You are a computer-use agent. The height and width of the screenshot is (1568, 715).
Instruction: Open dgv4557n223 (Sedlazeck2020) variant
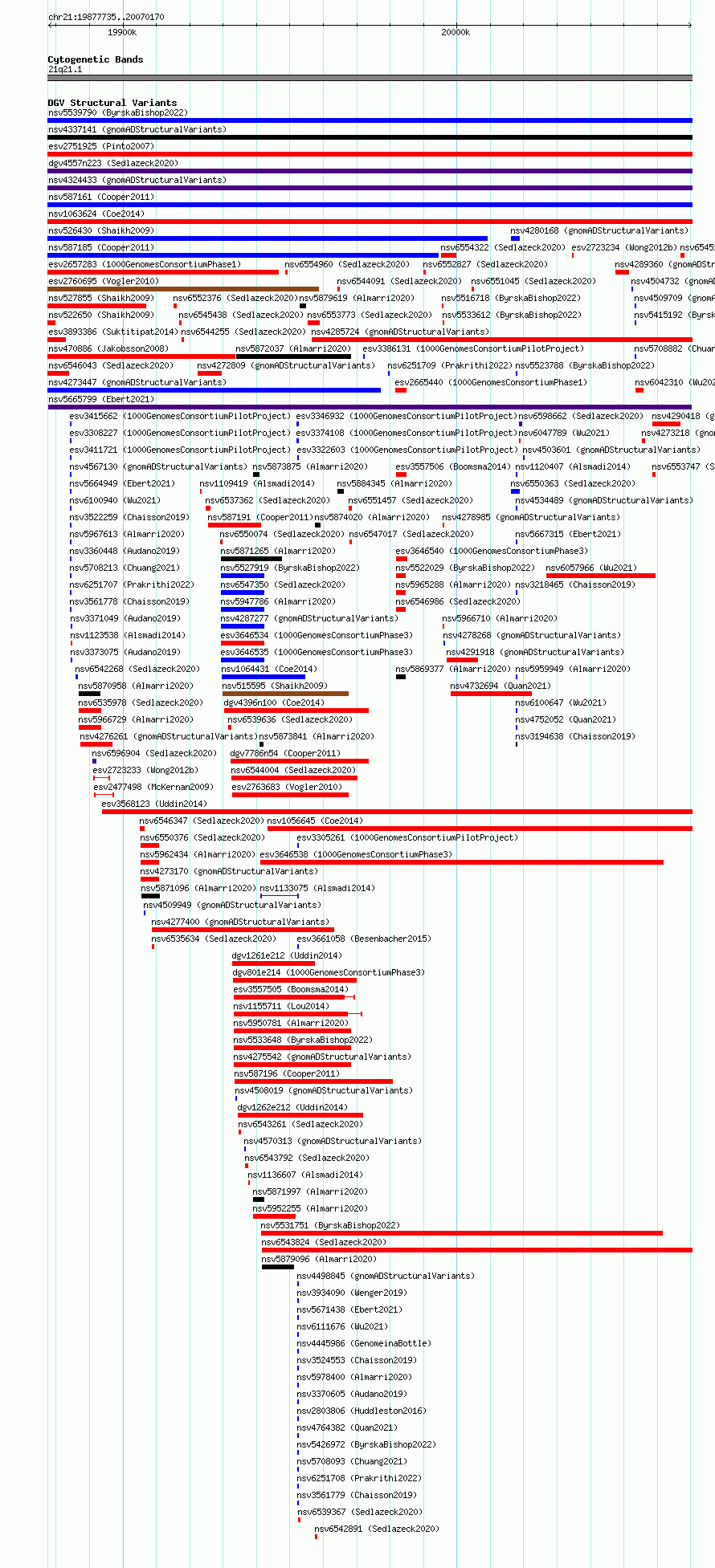[x=113, y=163]
